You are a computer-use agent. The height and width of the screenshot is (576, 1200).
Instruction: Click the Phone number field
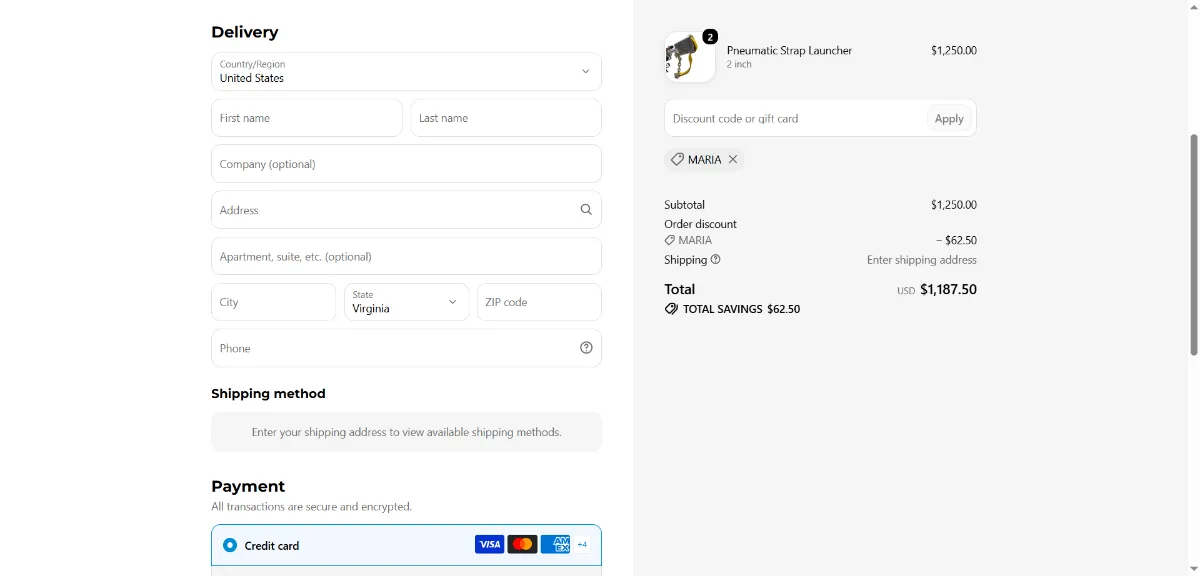[x=406, y=348]
